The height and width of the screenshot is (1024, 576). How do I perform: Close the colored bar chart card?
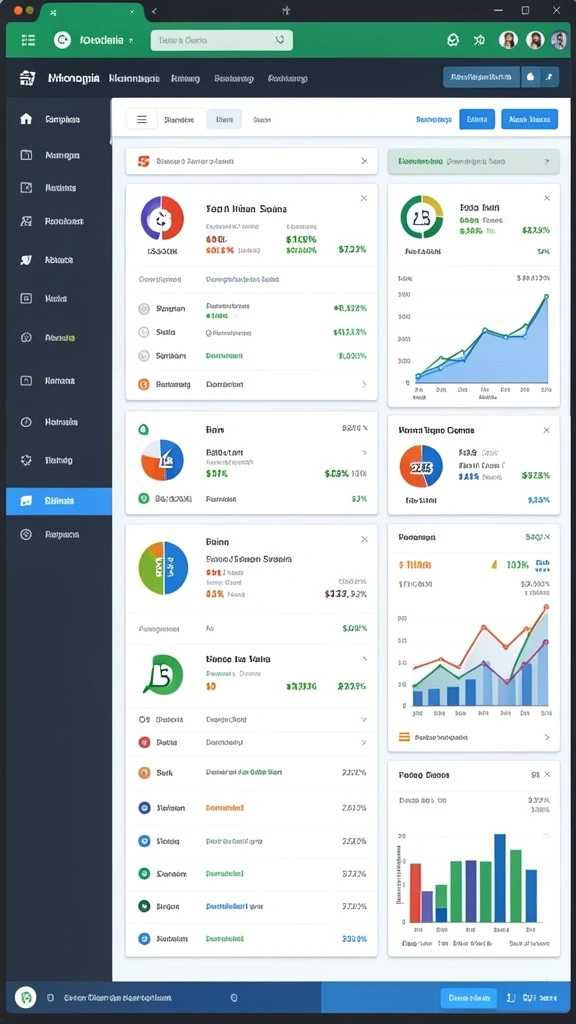point(547,775)
